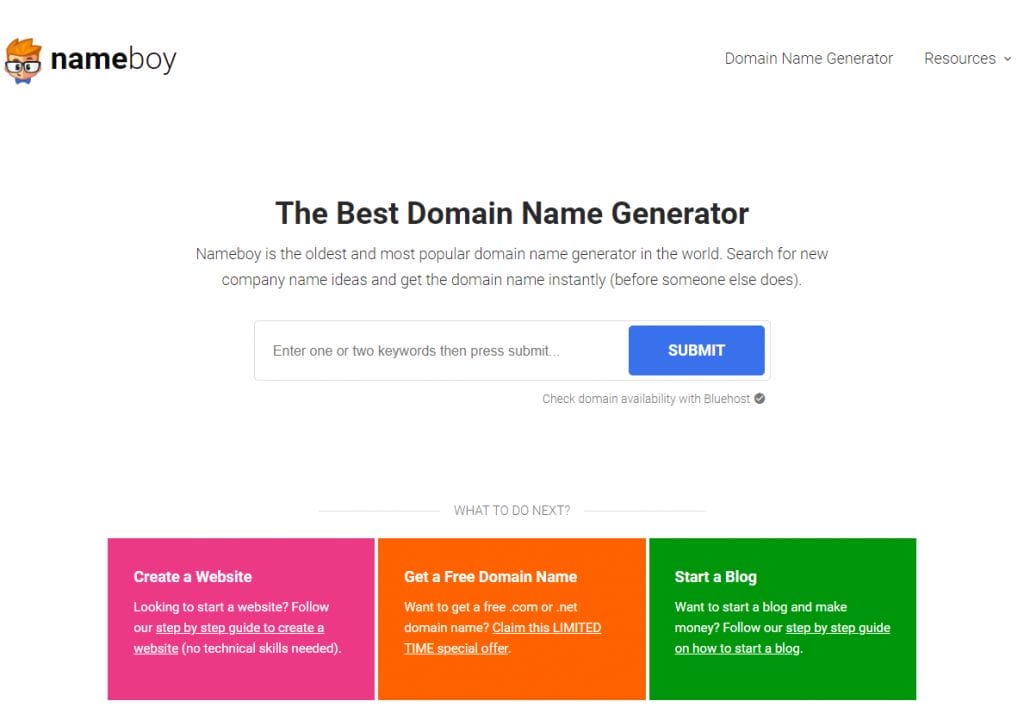
Task: Click the Nameboy description paragraph under the heading
Action: [x=511, y=267]
